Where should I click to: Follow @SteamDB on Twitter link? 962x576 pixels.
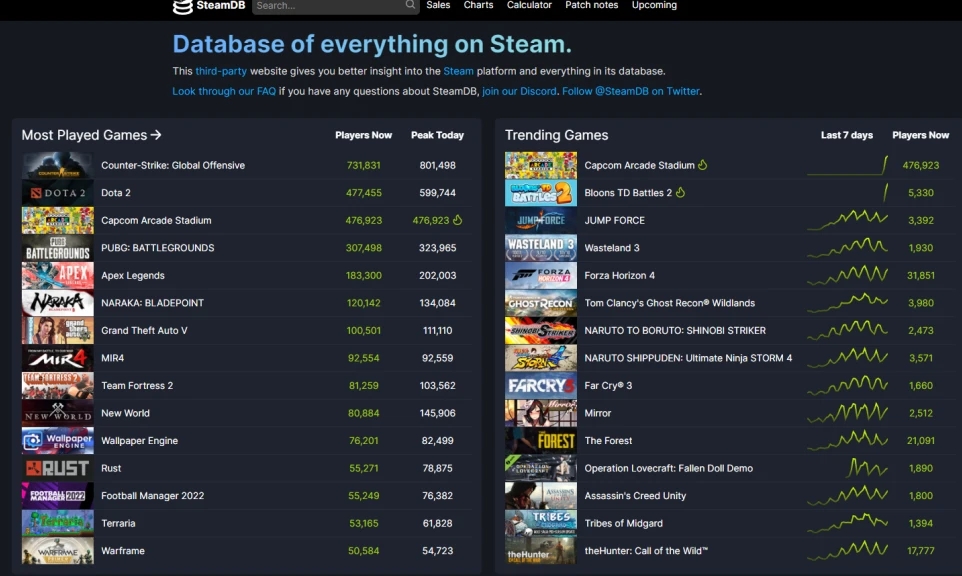[x=631, y=91]
